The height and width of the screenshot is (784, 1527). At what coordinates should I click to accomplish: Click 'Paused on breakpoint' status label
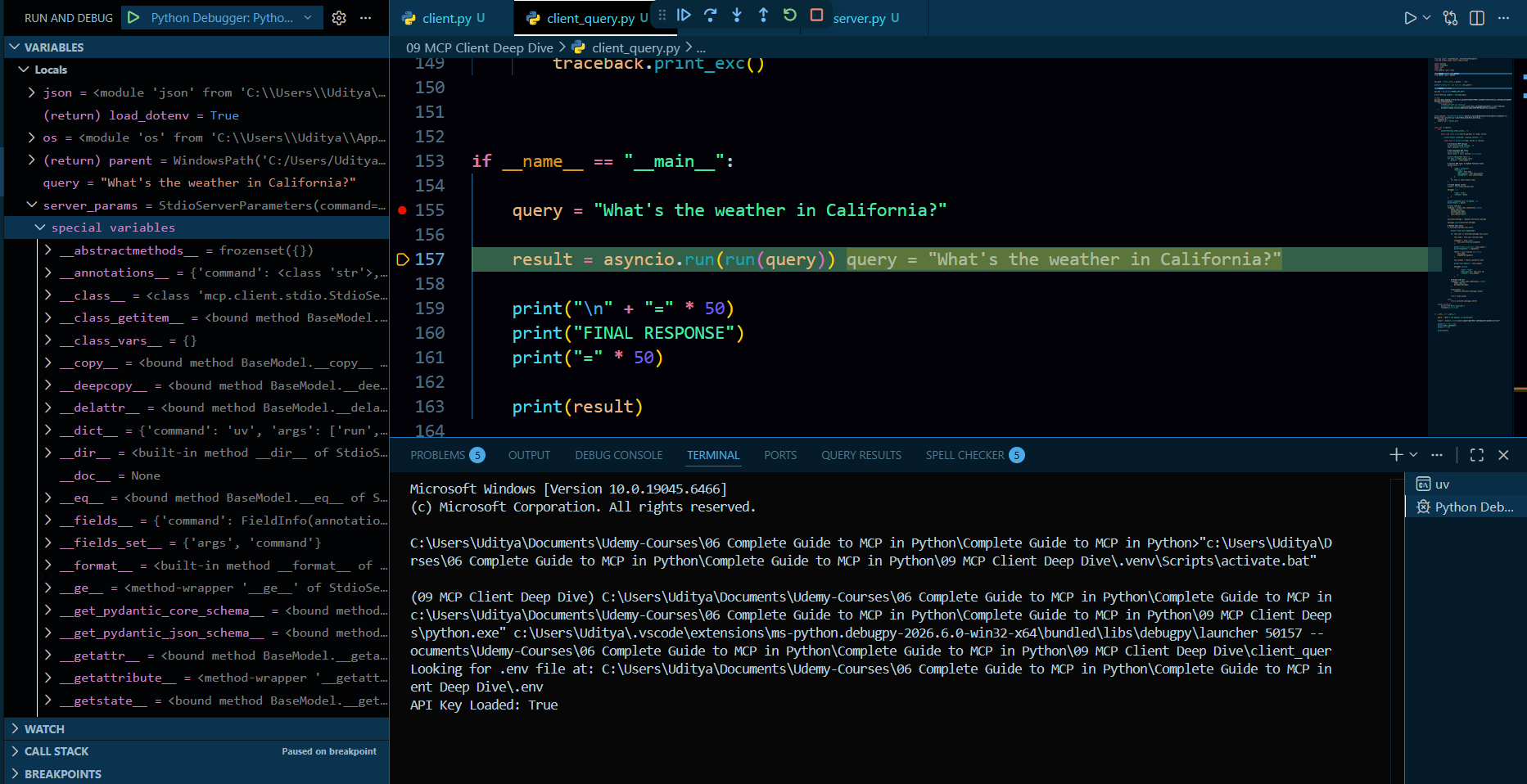click(329, 751)
